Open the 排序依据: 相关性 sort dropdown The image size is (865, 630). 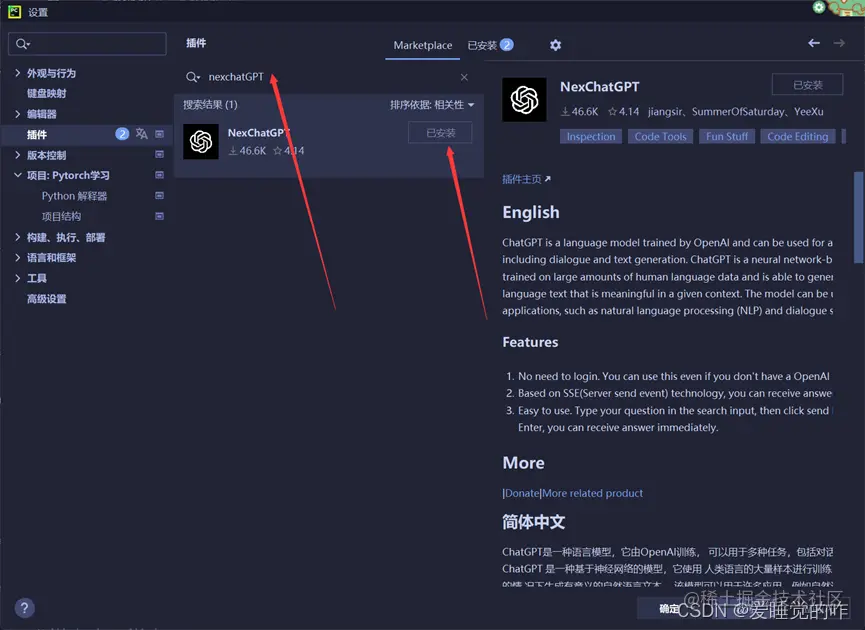[x=432, y=105]
